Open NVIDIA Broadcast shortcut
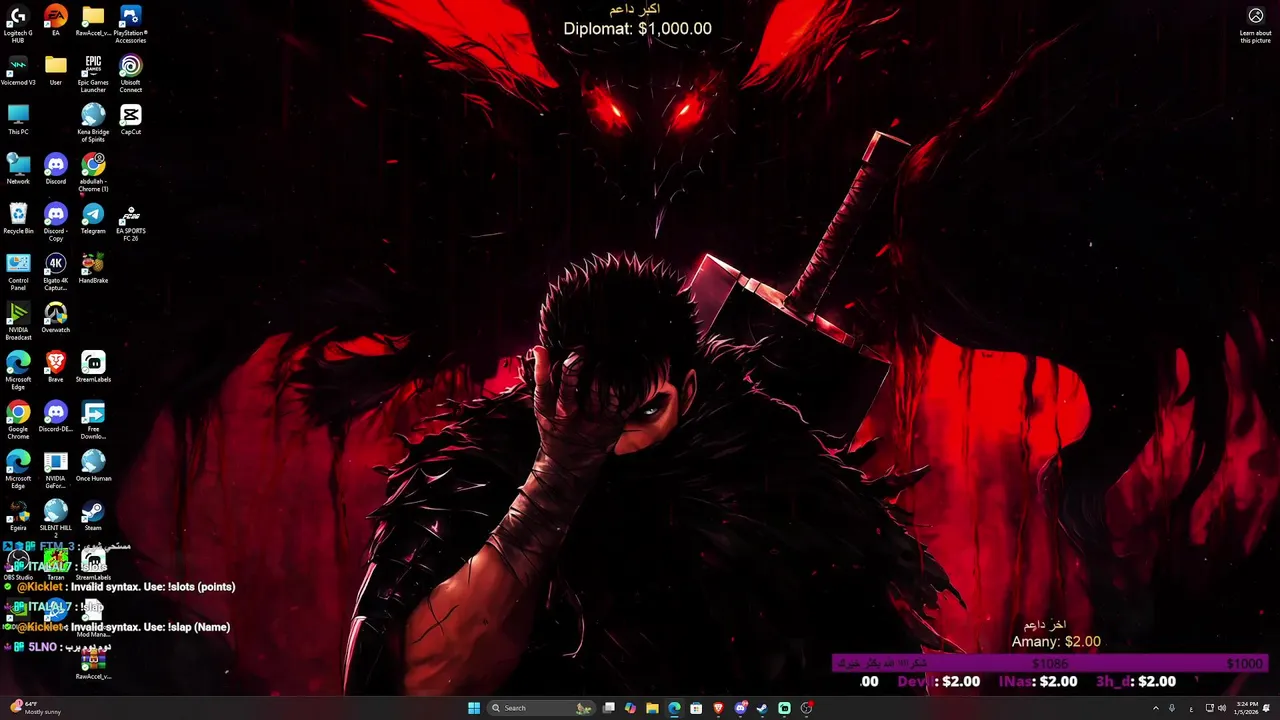 pyautogui.click(x=18, y=321)
